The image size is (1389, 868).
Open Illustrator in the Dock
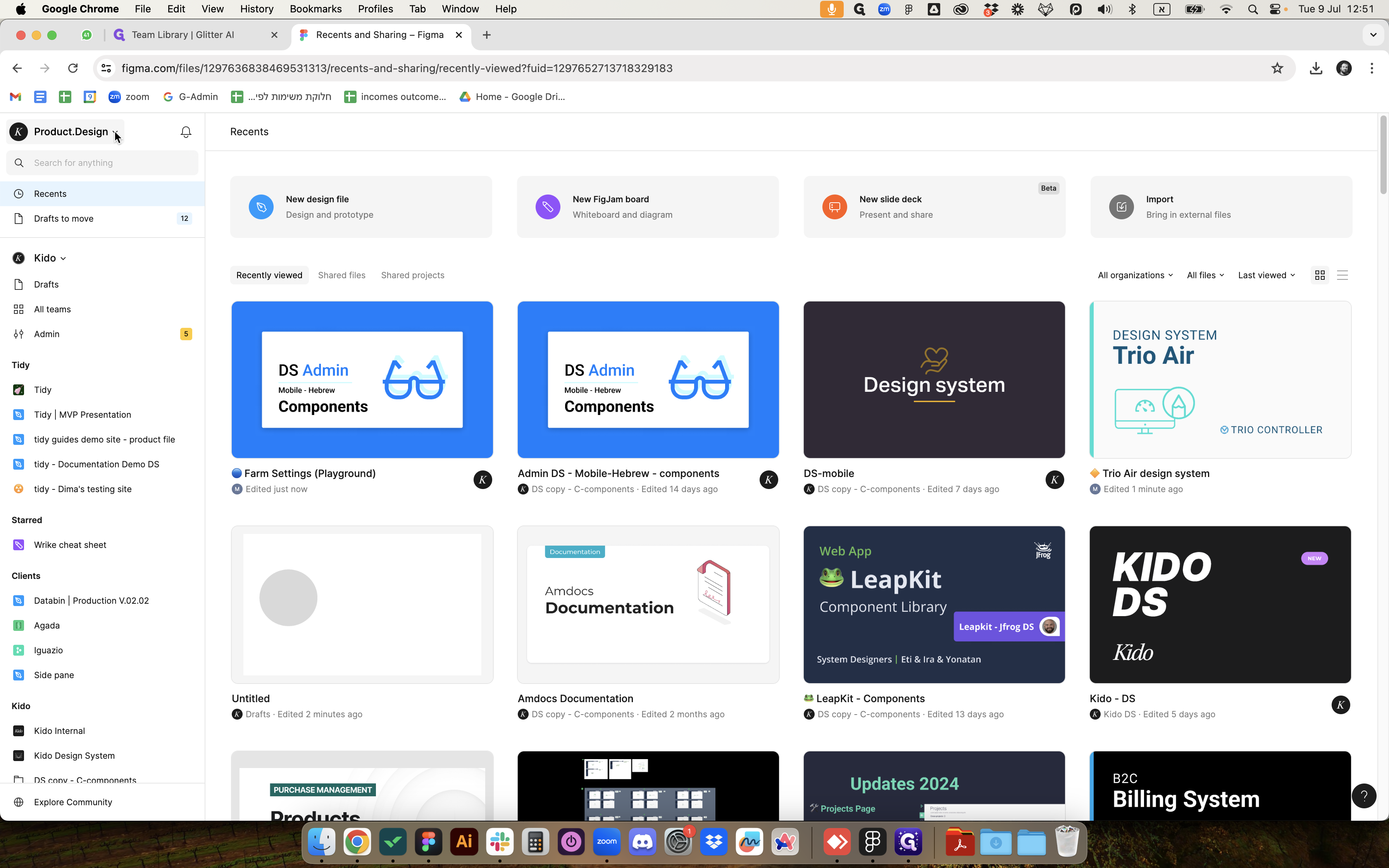pyautogui.click(x=464, y=842)
